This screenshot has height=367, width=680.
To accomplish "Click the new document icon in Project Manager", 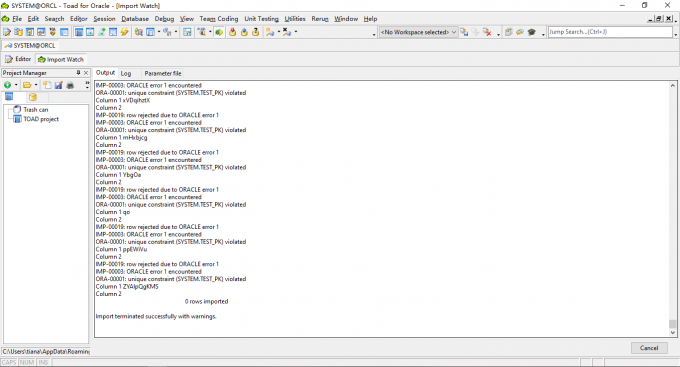I will click(47, 85).
